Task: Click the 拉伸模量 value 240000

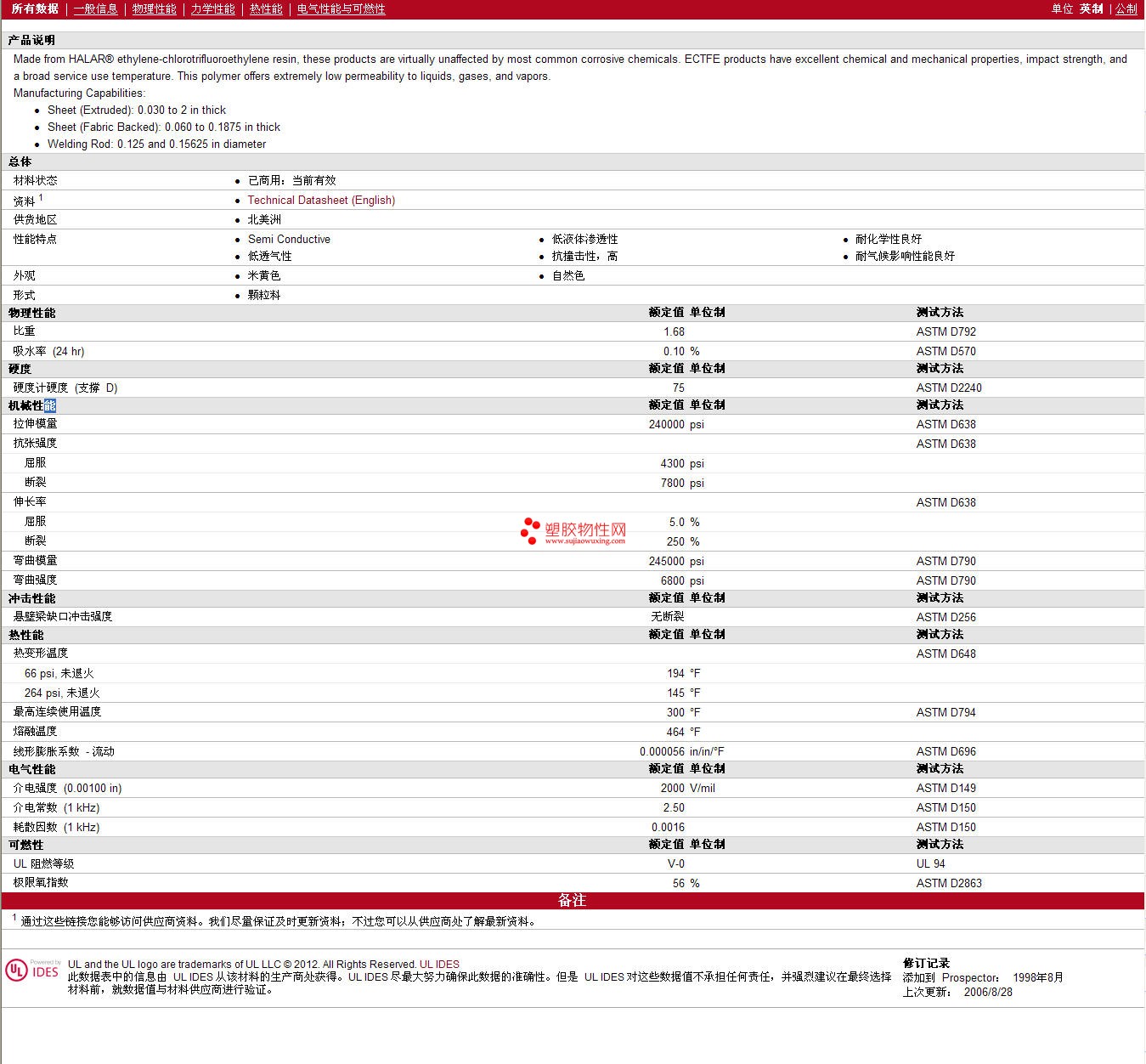Action: [x=666, y=424]
